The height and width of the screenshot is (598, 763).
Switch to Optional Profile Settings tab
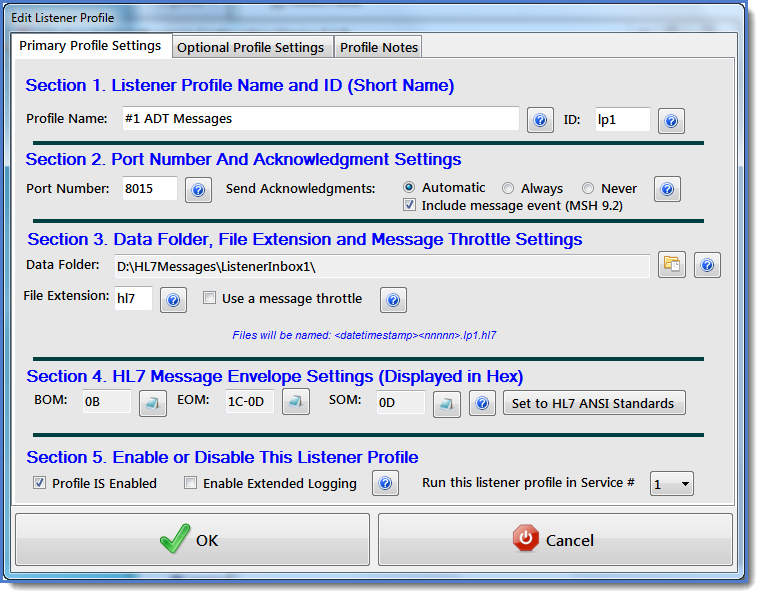pos(250,47)
